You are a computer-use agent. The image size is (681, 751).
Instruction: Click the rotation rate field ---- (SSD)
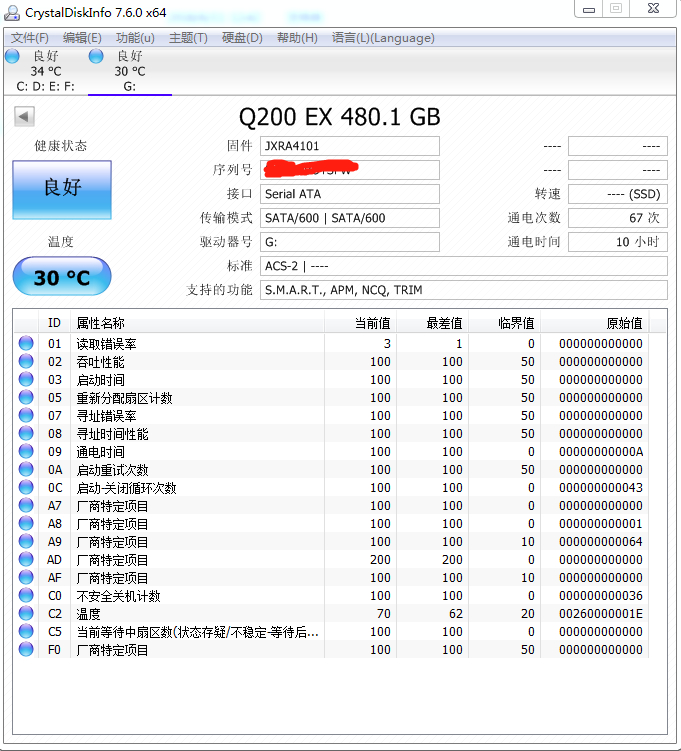618,194
